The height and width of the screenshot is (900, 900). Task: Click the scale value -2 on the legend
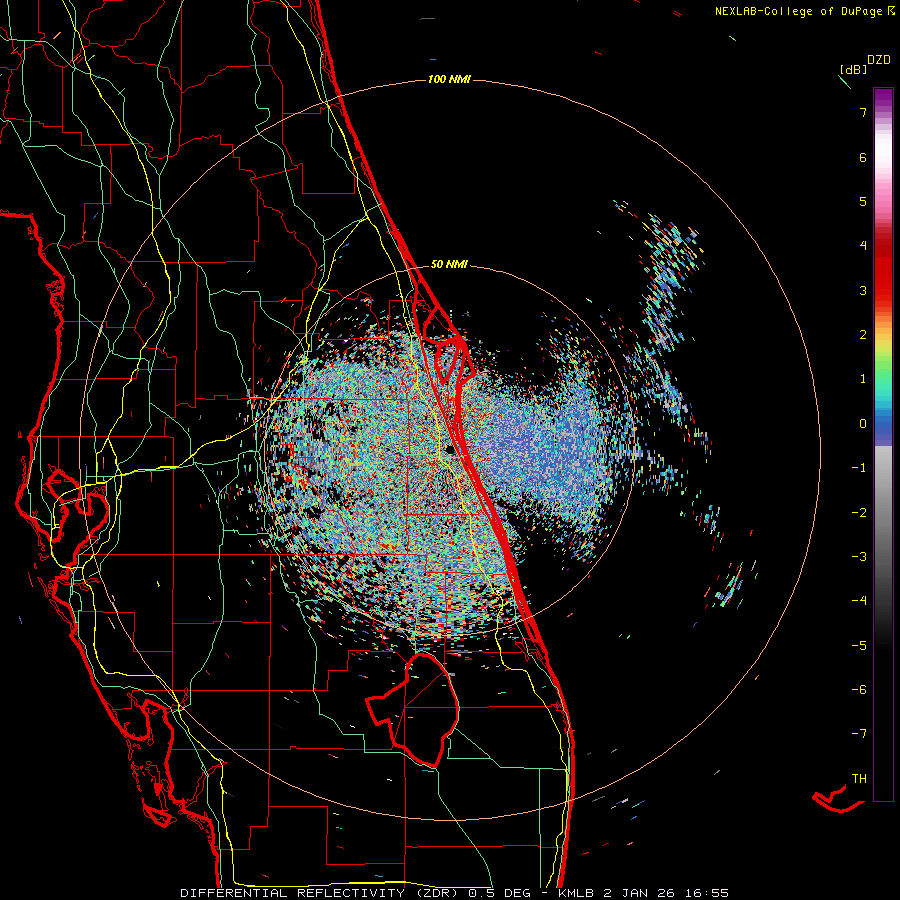click(859, 512)
